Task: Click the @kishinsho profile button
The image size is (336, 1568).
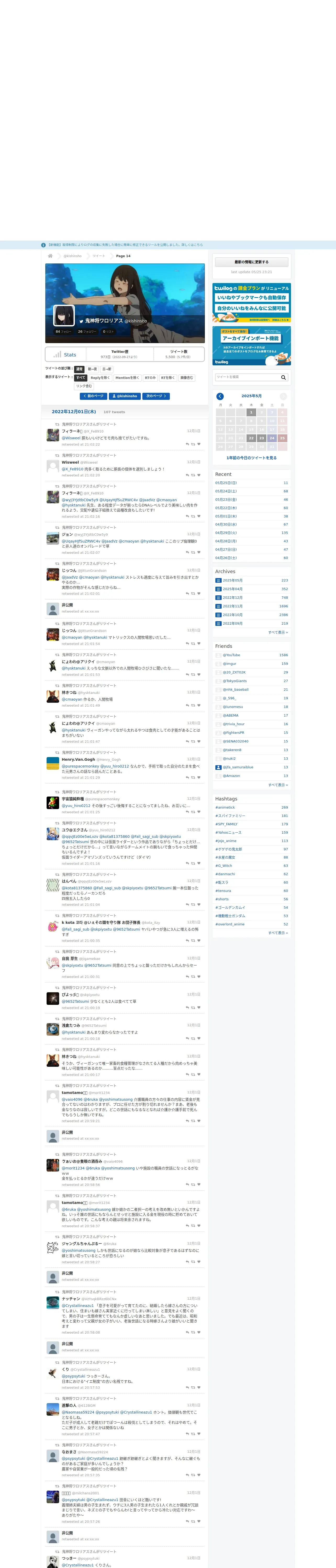Action: [125, 396]
